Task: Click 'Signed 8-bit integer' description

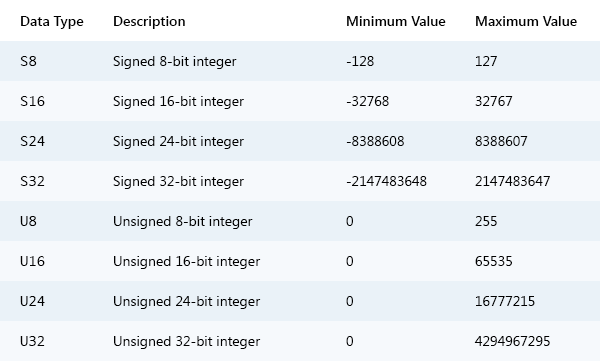Action: point(174,62)
